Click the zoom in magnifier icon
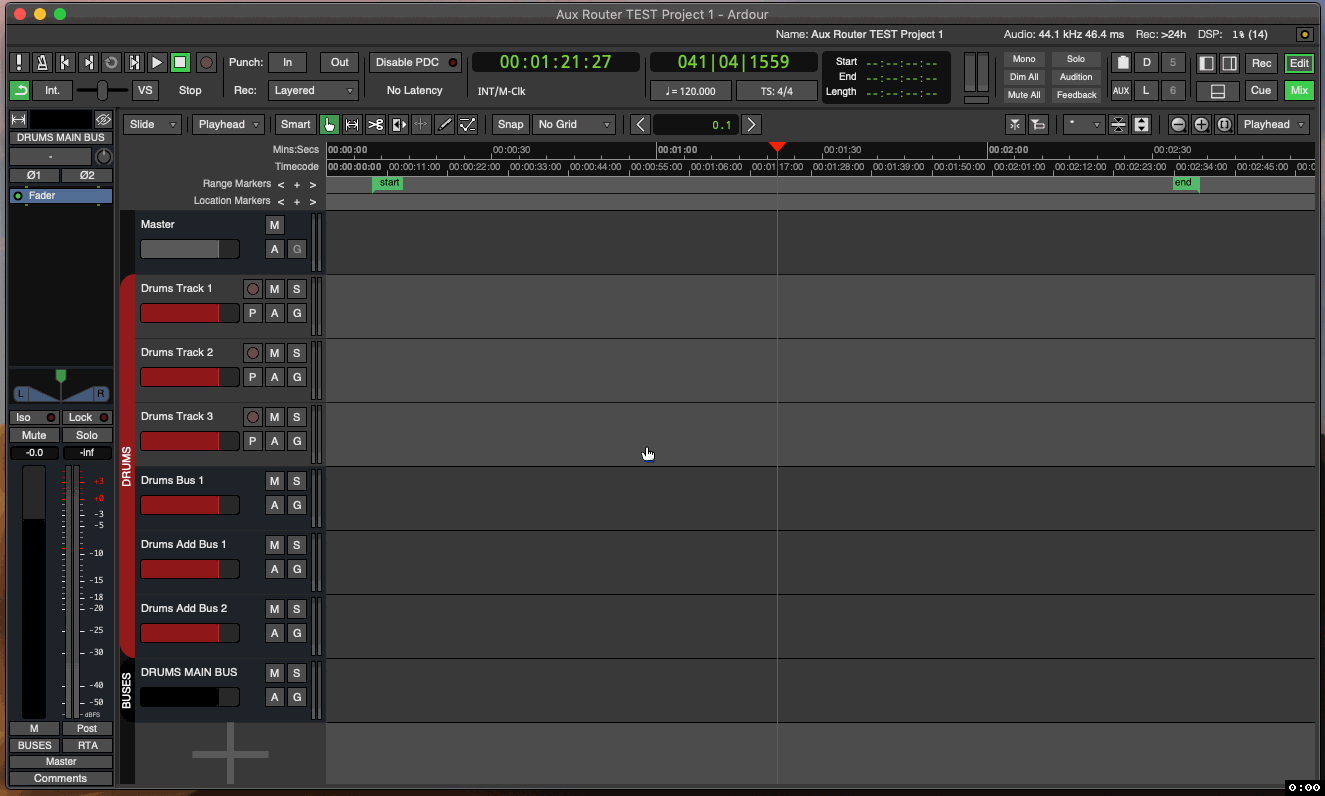The image size is (1325, 796). (x=1200, y=125)
